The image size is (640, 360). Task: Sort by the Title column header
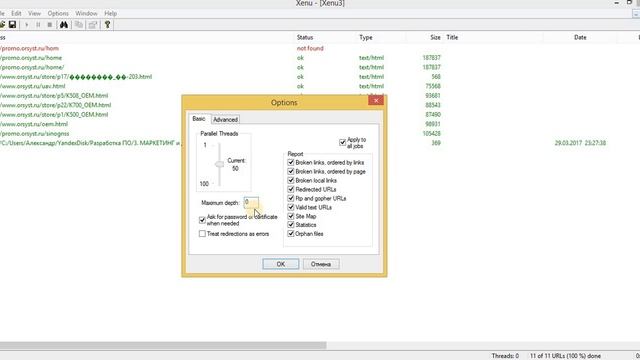click(452, 37)
